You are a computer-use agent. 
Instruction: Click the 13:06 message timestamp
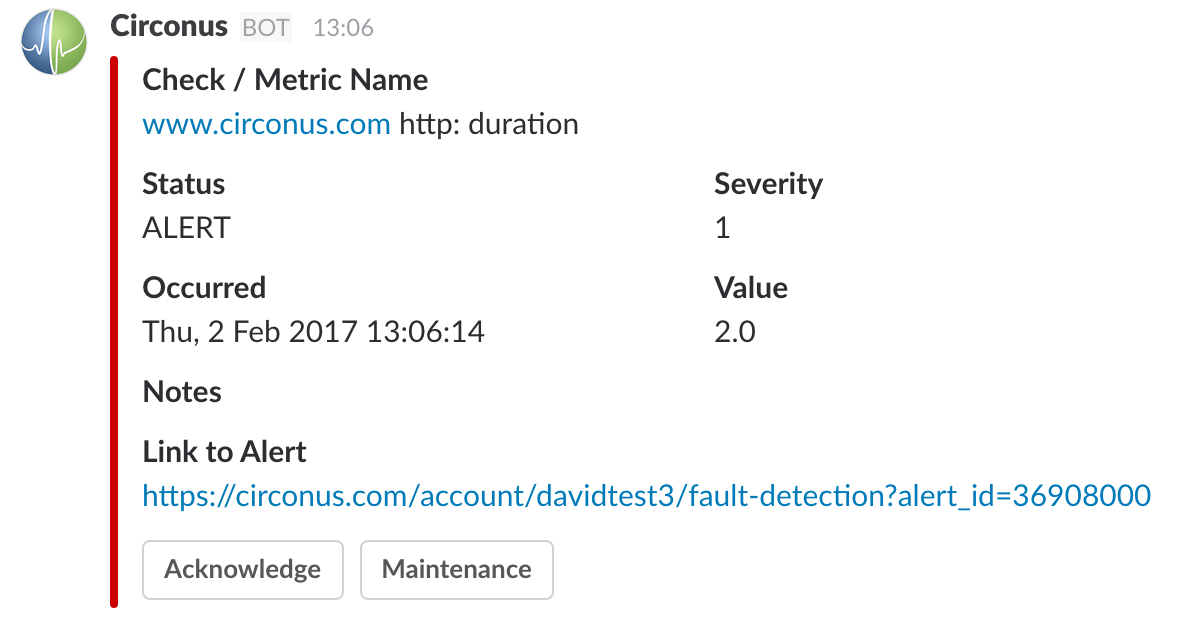[343, 28]
